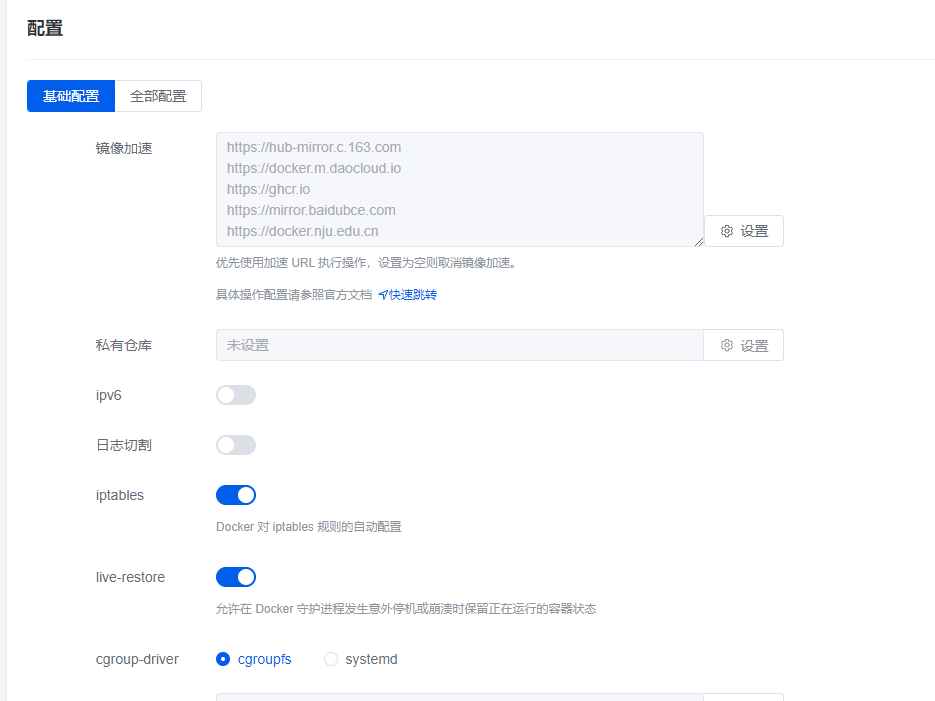The image size is (935, 701).
Task: Switch to the 全部配置 tab
Action: [x=158, y=96]
